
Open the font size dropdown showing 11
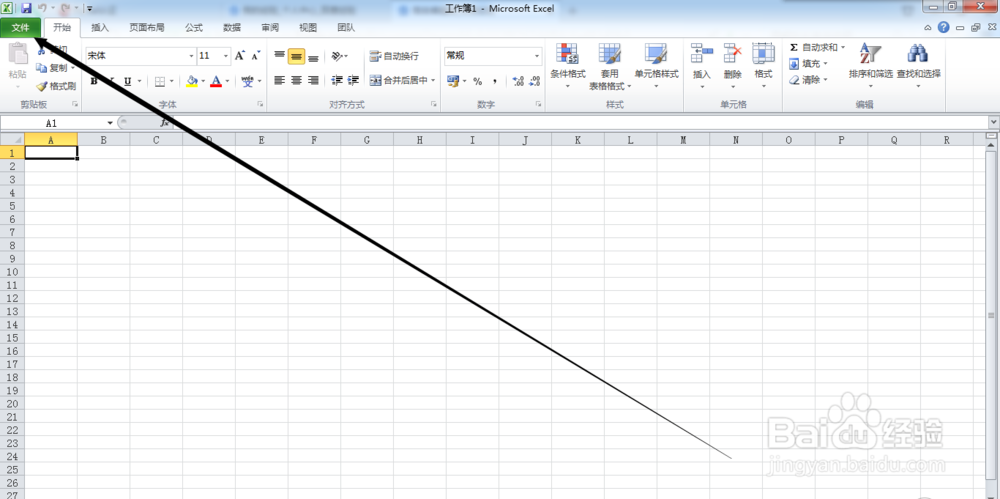click(226, 56)
